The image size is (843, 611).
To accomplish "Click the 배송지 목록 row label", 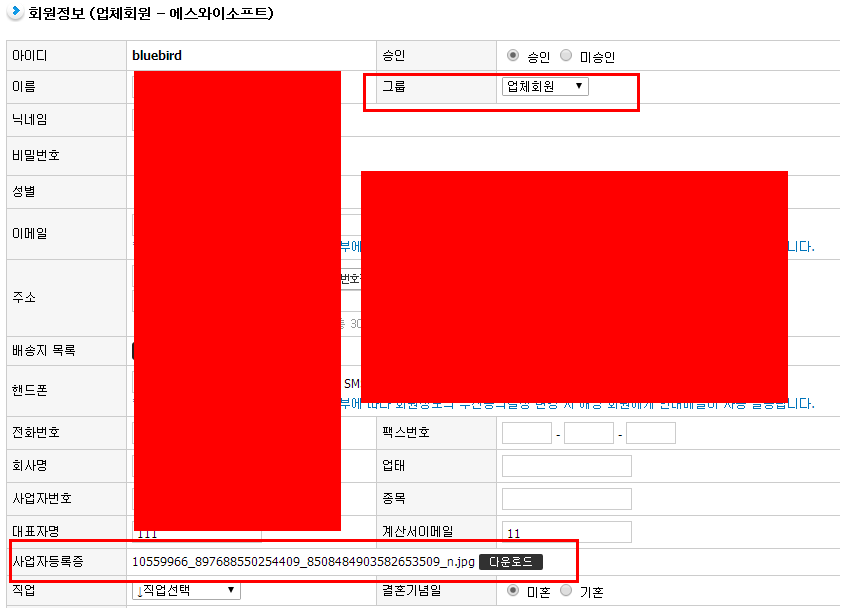I will 44,351.
